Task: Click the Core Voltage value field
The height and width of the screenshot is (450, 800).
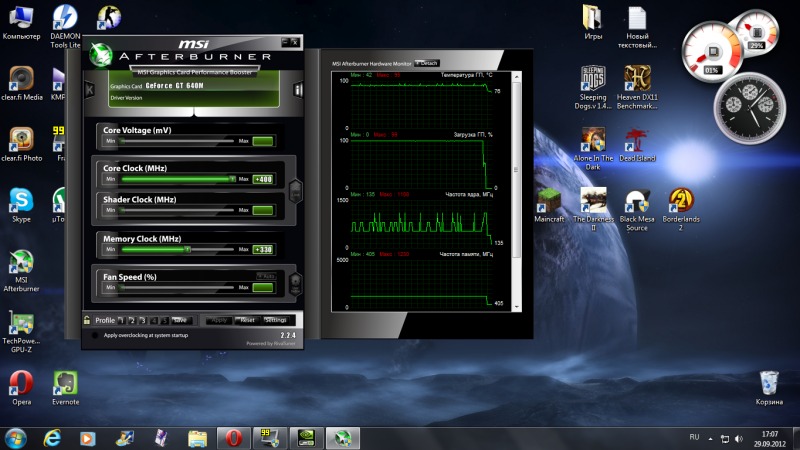Action: click(263, 141)
